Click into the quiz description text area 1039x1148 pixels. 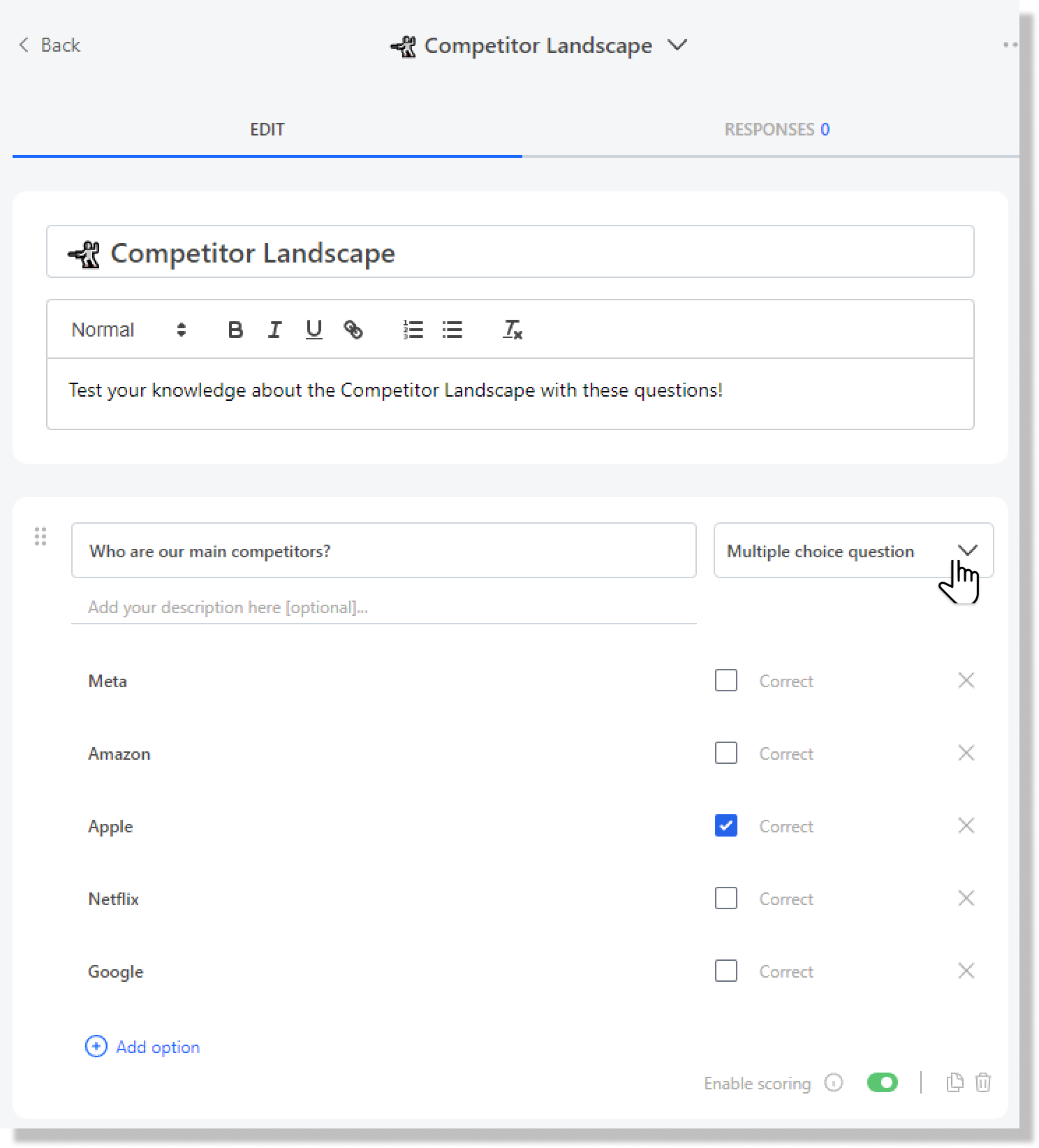[510, 394]
